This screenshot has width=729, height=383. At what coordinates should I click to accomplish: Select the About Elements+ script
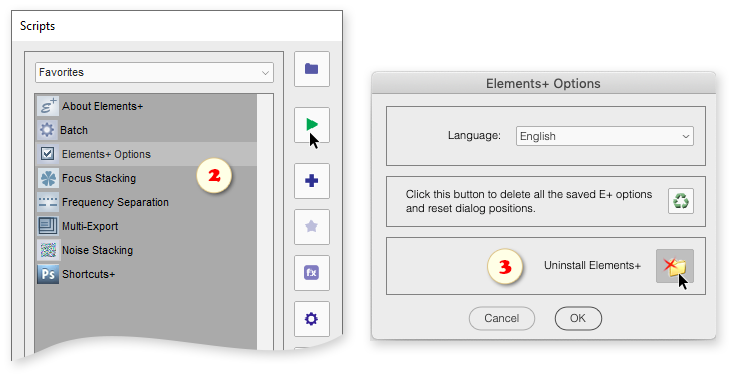[x=146, y=106]
